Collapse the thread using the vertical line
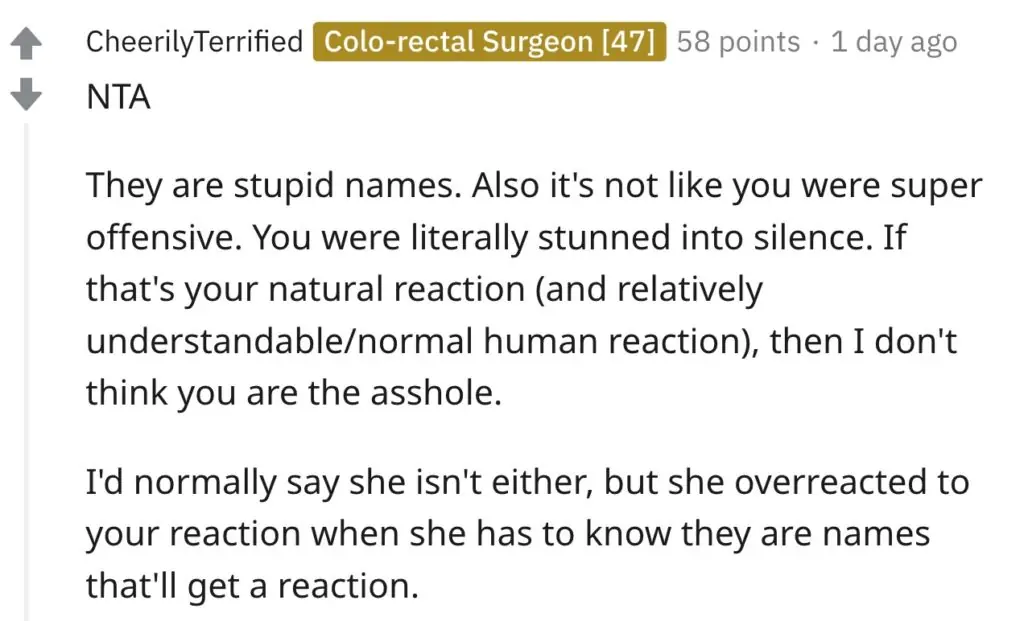The height and width of the screenshot is (621, 1024). [x=27, y=370]
